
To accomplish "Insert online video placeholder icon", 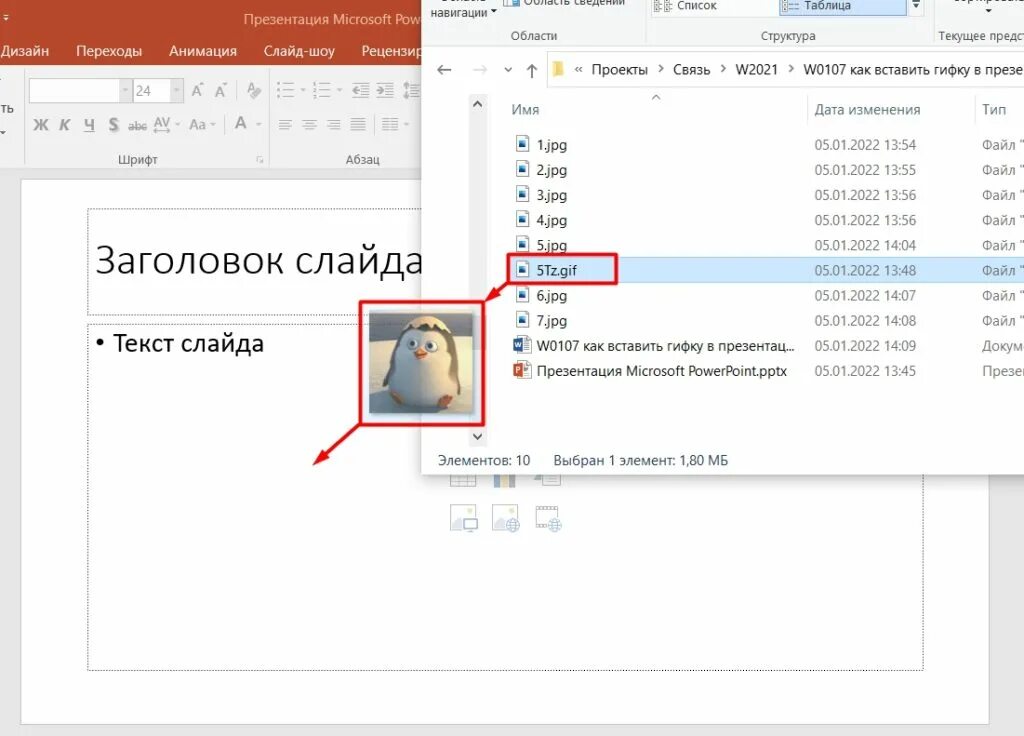I will coord(548,519).
